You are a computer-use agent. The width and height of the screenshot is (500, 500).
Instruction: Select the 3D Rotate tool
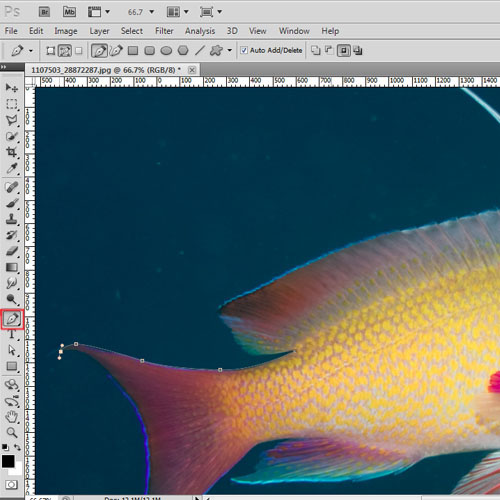click(x=12, y=385)
